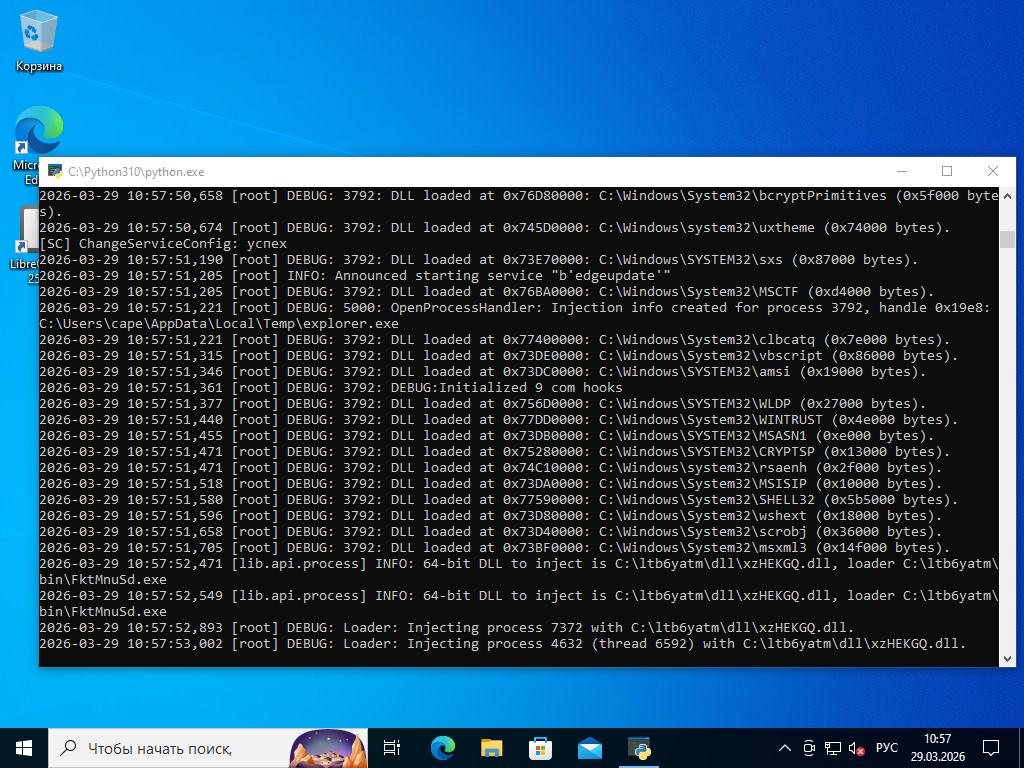The width and height of the screenshot is (1024, 768).
Task: Open Task View from the taskbar
Action: coord(392,748)
